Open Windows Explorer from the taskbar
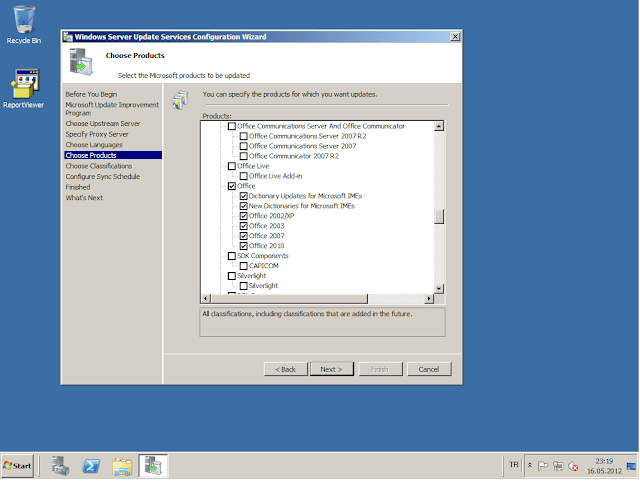640x481 pixels. coord(122,466)
